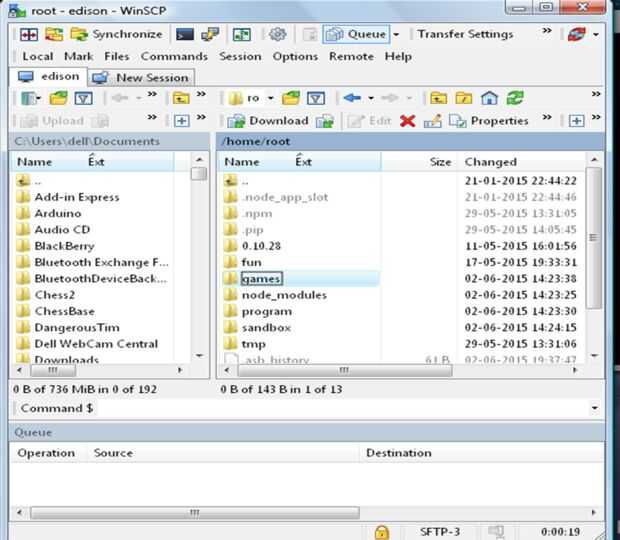
Task: Select the .npm remote folder
Action: 257,213
